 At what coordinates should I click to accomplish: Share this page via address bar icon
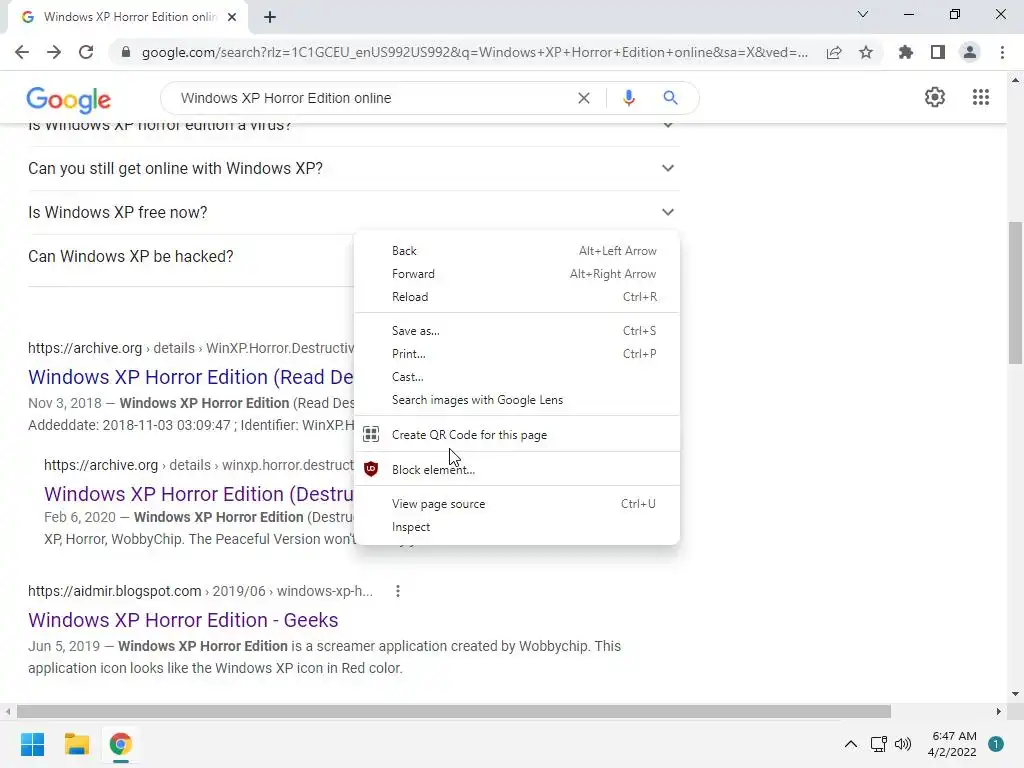[834, 52]
